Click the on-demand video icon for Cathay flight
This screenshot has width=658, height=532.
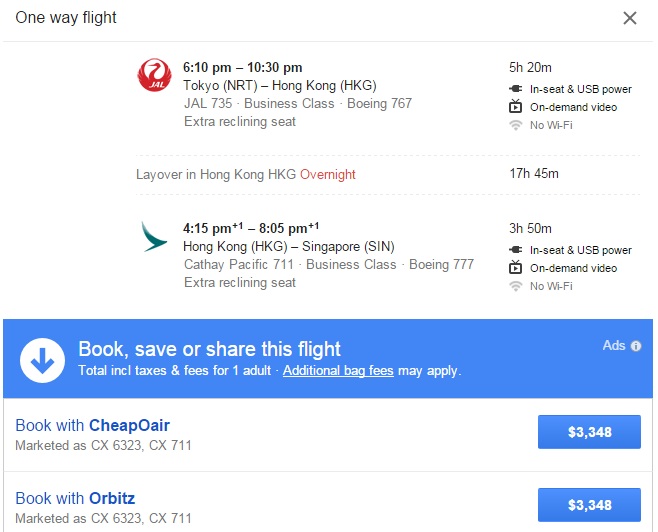tap(516, 268)
